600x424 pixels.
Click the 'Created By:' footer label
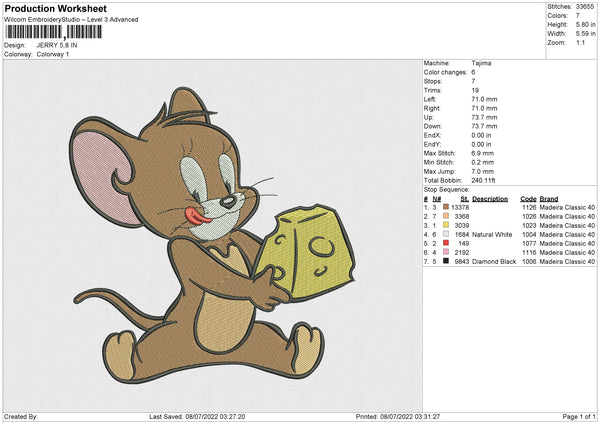point(21,416)
